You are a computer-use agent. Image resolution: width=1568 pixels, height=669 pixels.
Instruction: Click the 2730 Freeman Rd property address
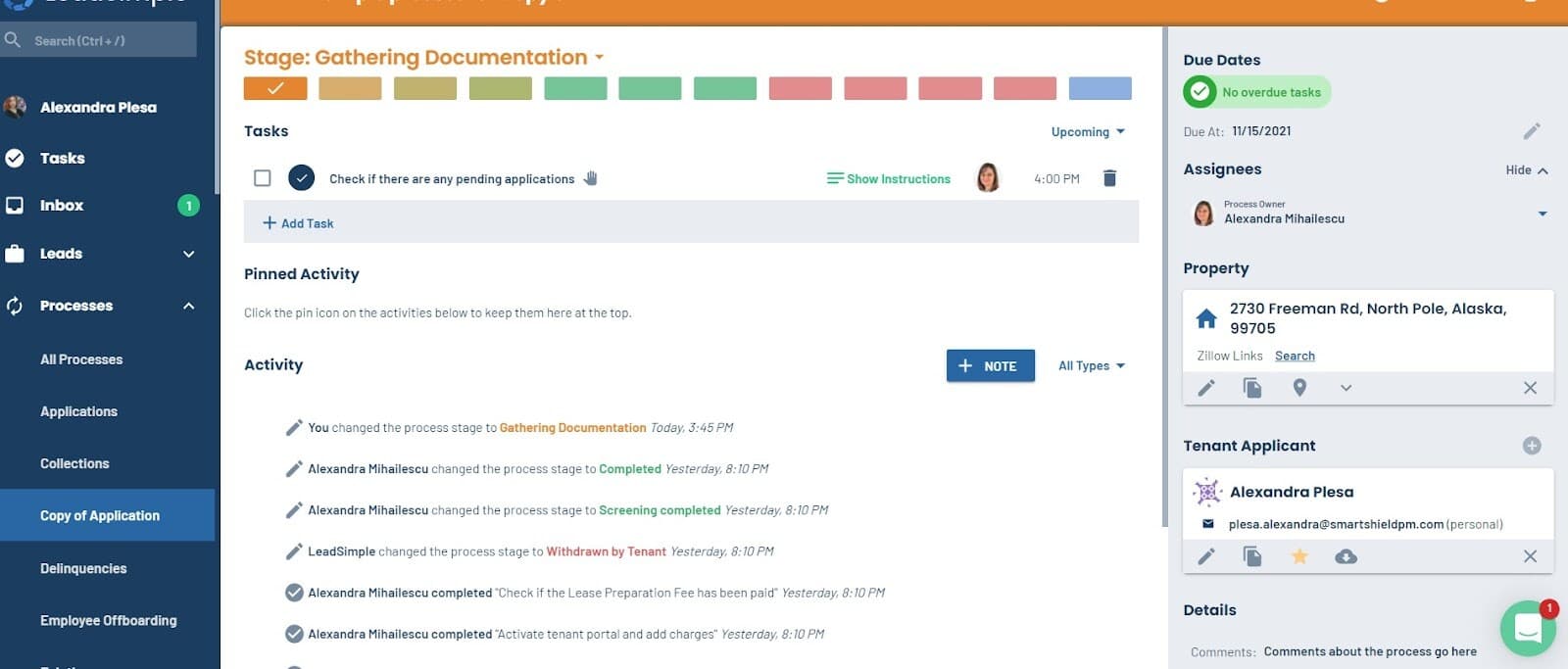(1368, 318)
